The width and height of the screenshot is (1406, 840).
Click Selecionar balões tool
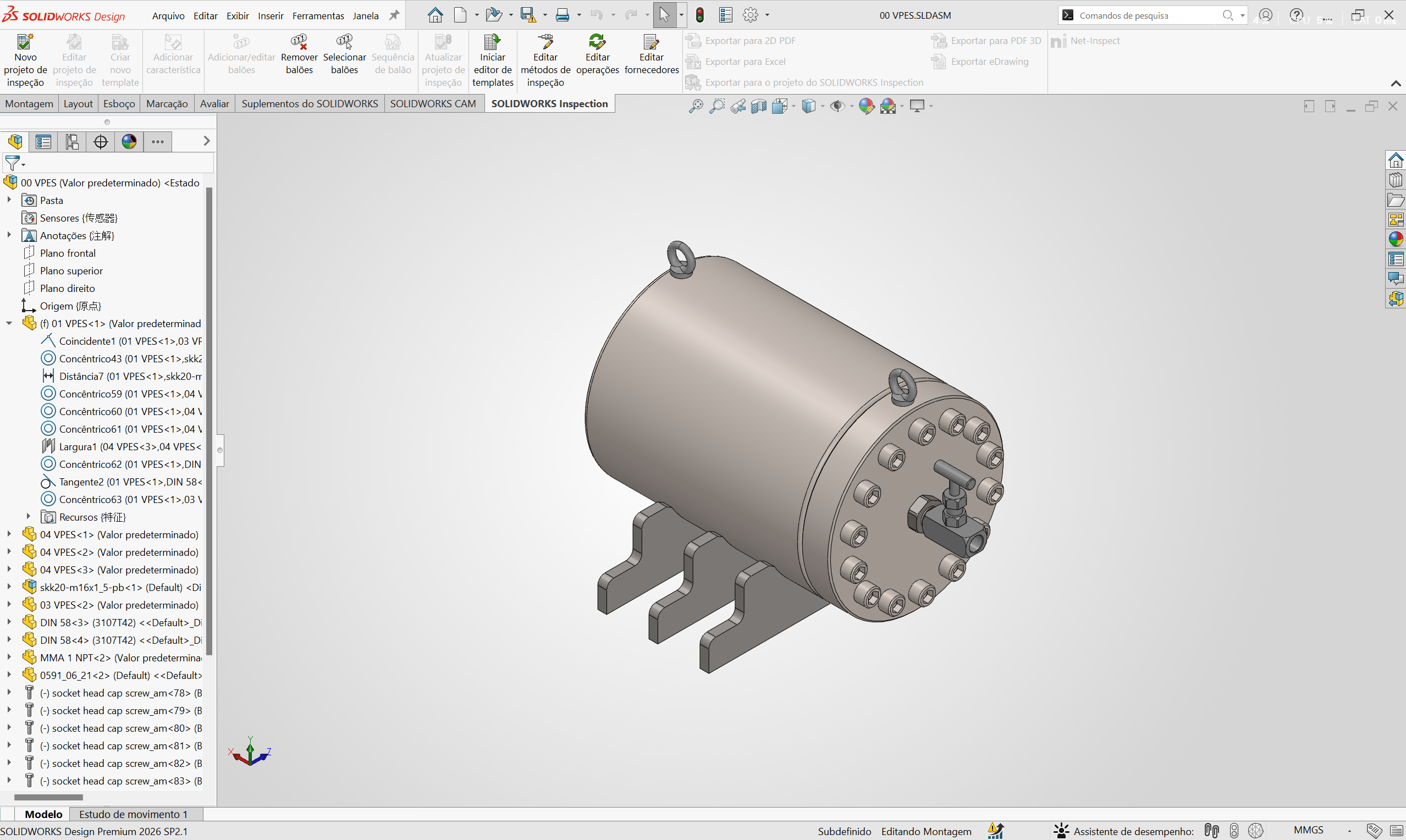(344, 55)
